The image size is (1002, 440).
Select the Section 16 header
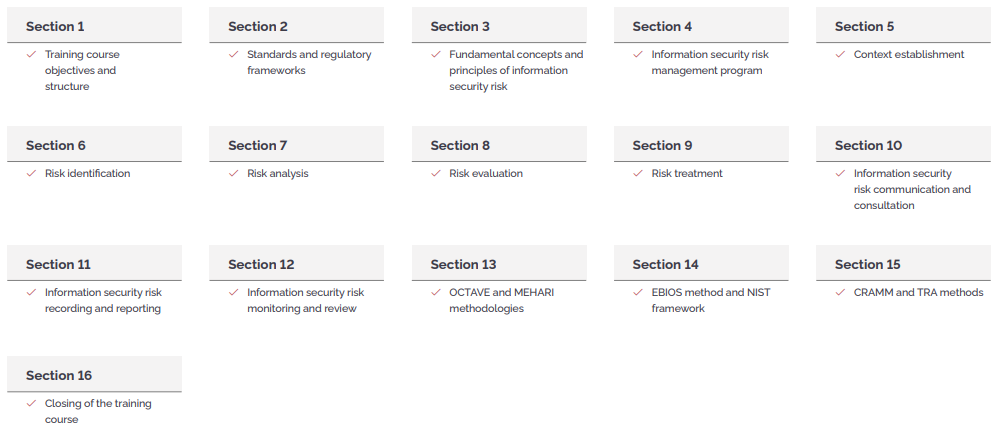(95, 374)
